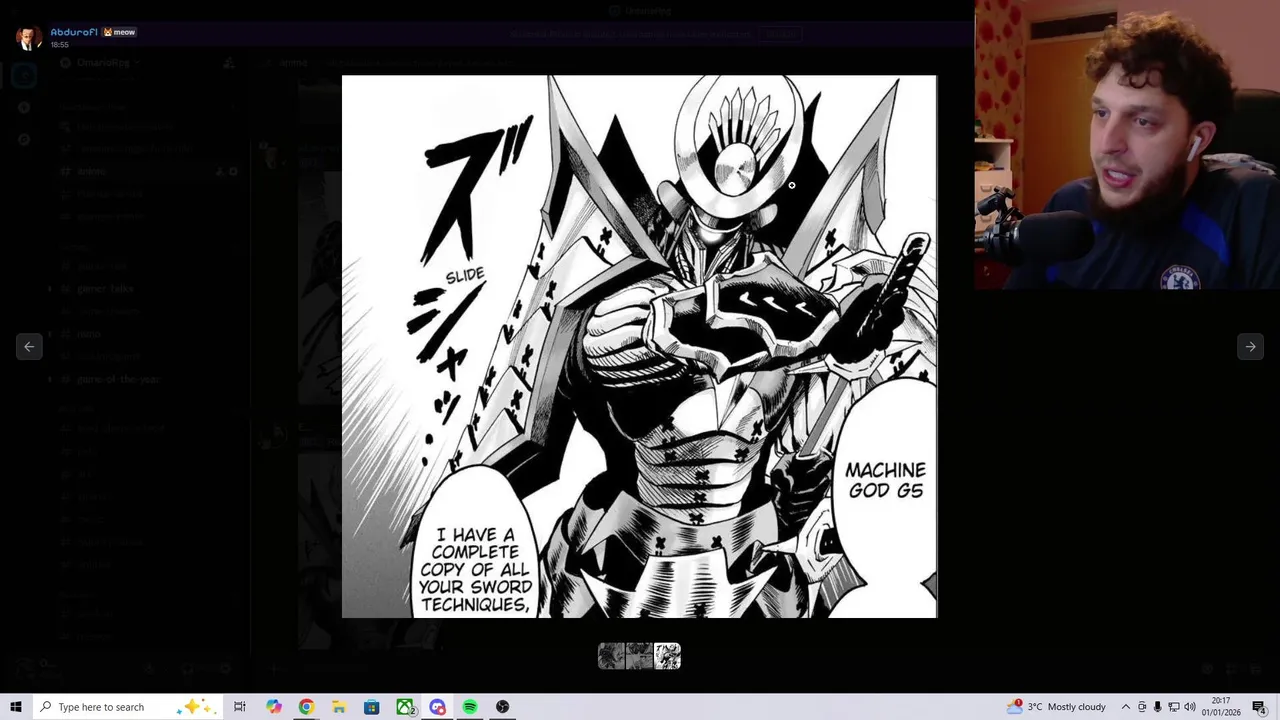
Task: Open the 3°C Mostly cloudy weather widget
Action: coord(1057,707)
